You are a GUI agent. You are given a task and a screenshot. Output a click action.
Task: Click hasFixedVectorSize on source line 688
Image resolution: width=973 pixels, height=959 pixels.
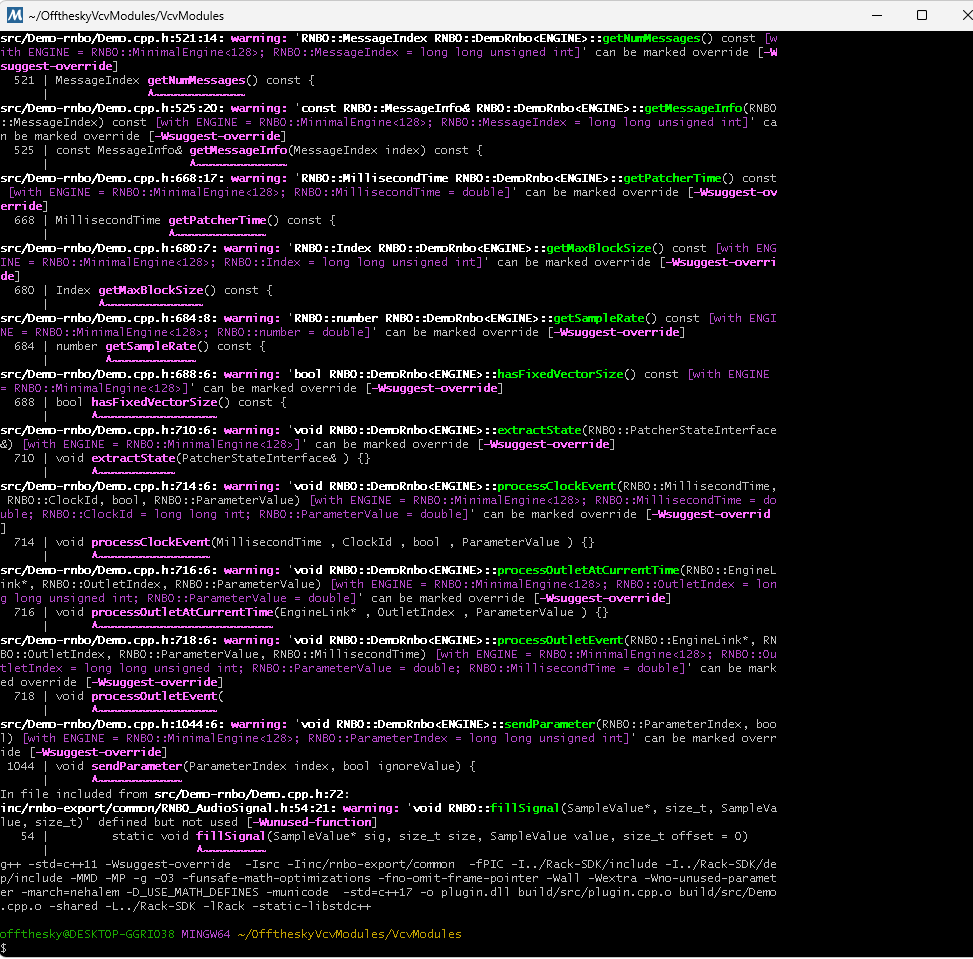pos(153,402)
